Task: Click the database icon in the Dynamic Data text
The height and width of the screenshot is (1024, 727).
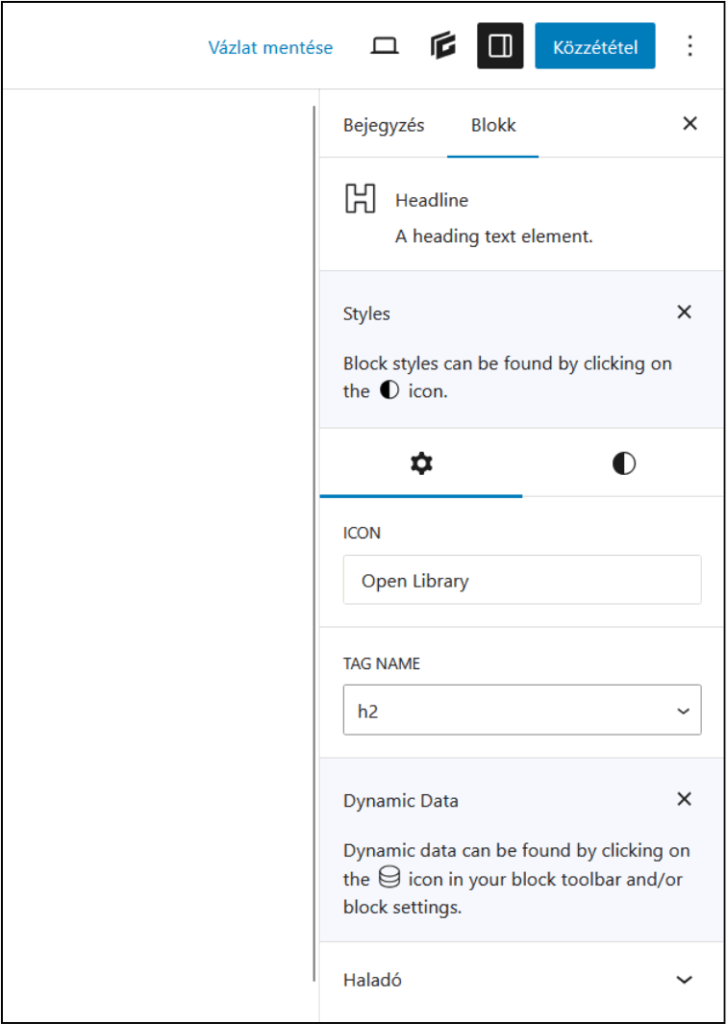Action: (x=389, y=879)
